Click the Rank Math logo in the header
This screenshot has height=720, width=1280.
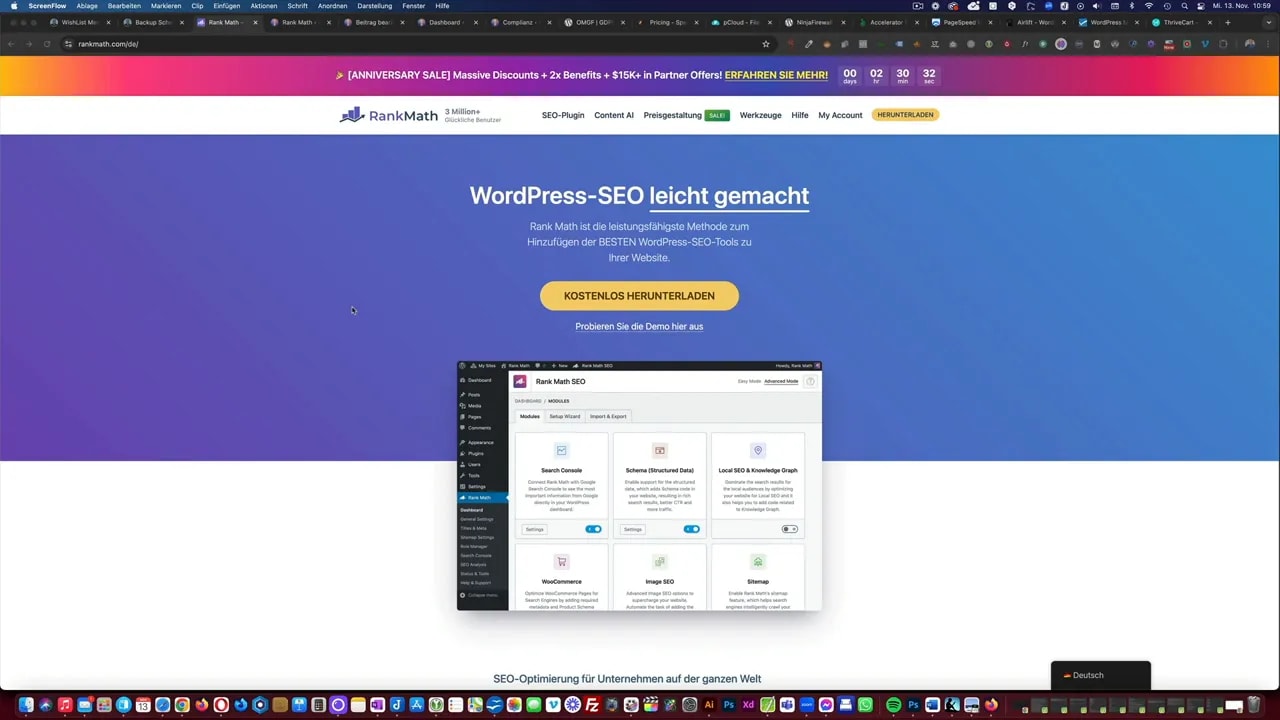coord(388,115)
